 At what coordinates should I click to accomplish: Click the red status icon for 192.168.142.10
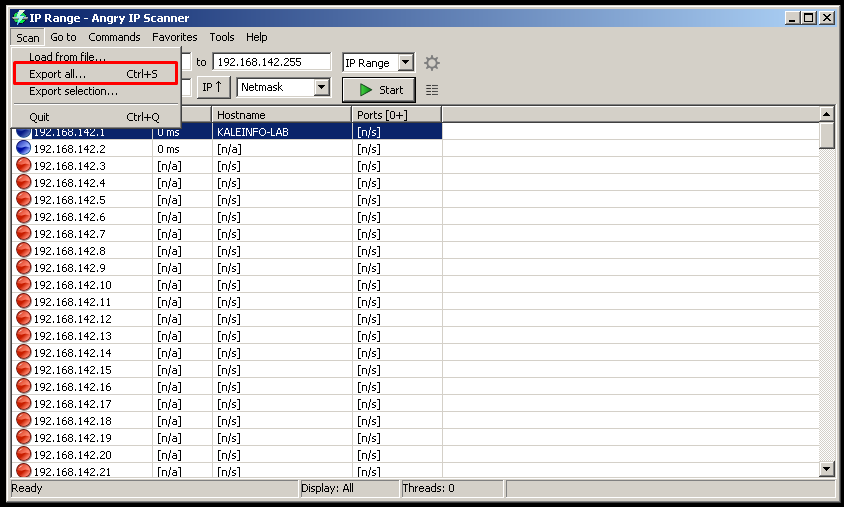(x=23, y=284)
